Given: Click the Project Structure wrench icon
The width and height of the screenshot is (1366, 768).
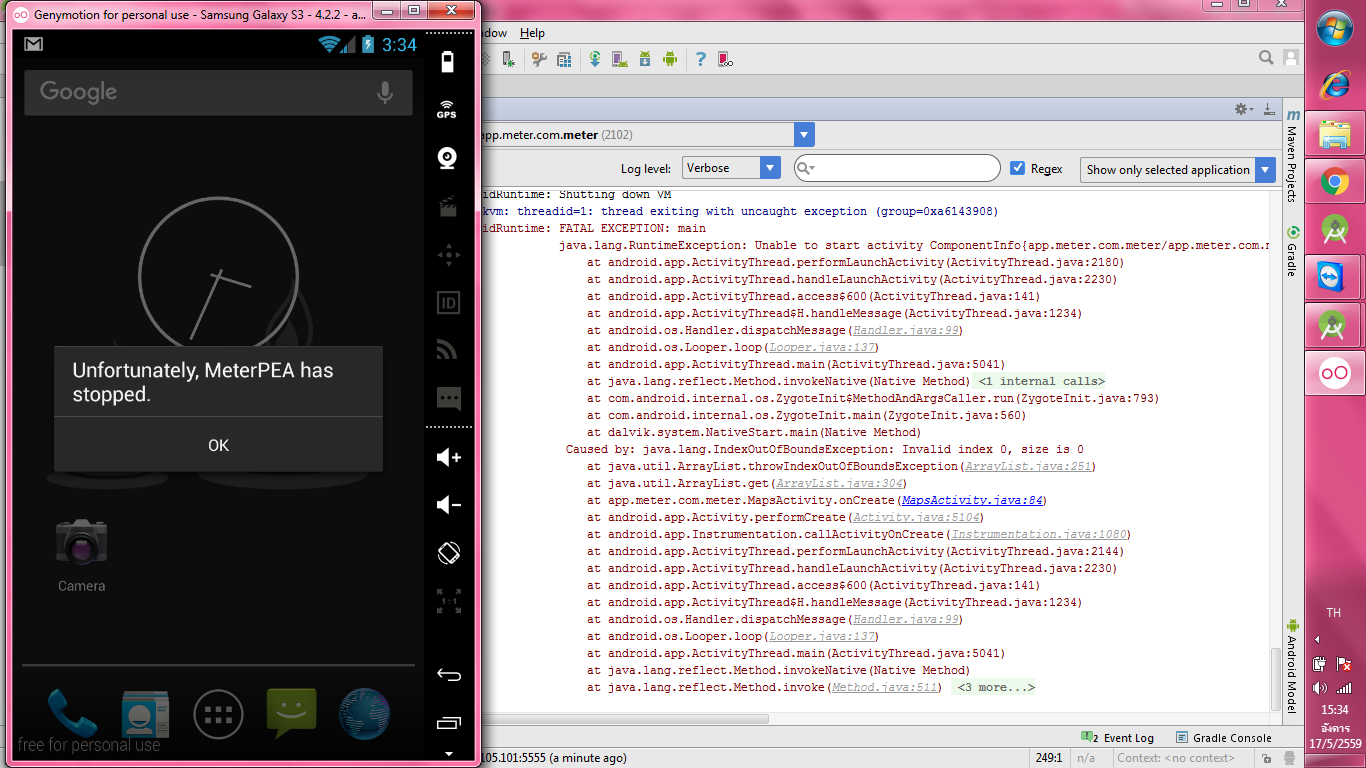Looking at the screenshot, I should coord(539,59).
